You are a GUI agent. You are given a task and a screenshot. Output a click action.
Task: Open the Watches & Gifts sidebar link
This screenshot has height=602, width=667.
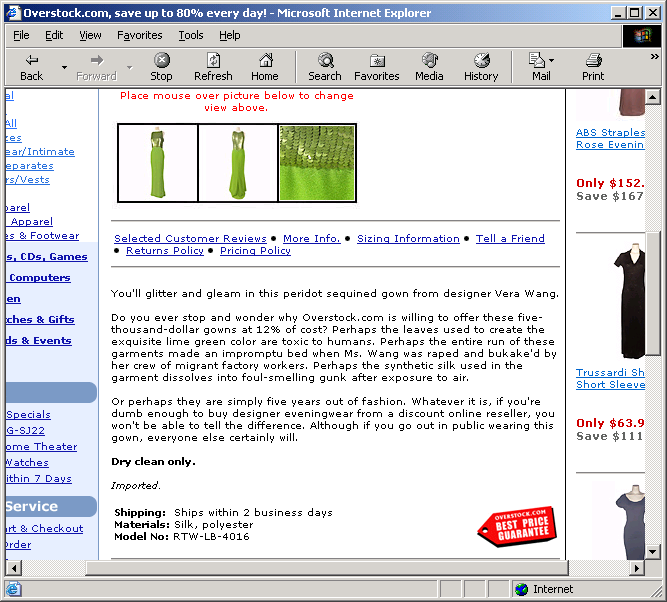[40, 320]
